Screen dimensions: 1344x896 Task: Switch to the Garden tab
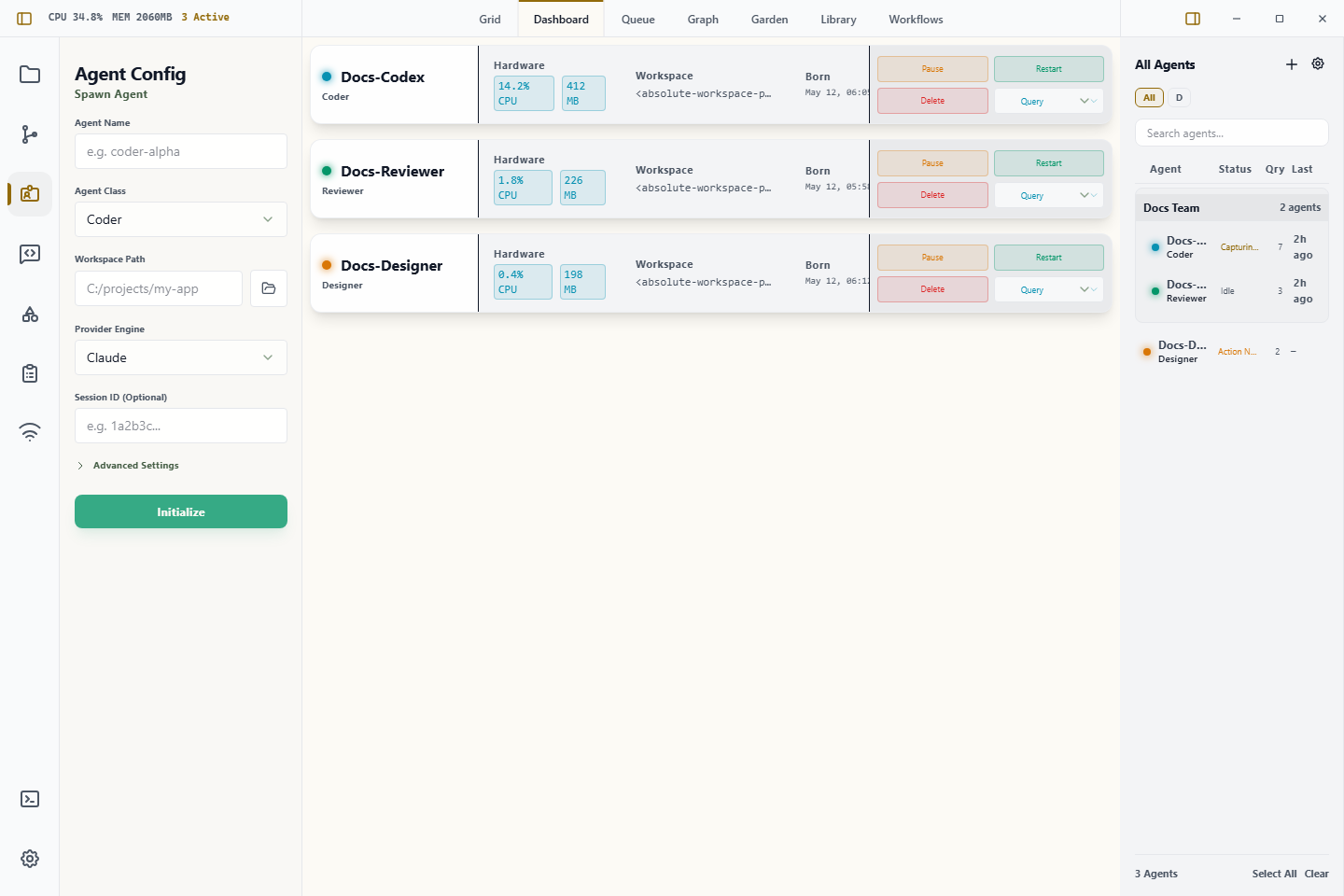pos(770,20)
